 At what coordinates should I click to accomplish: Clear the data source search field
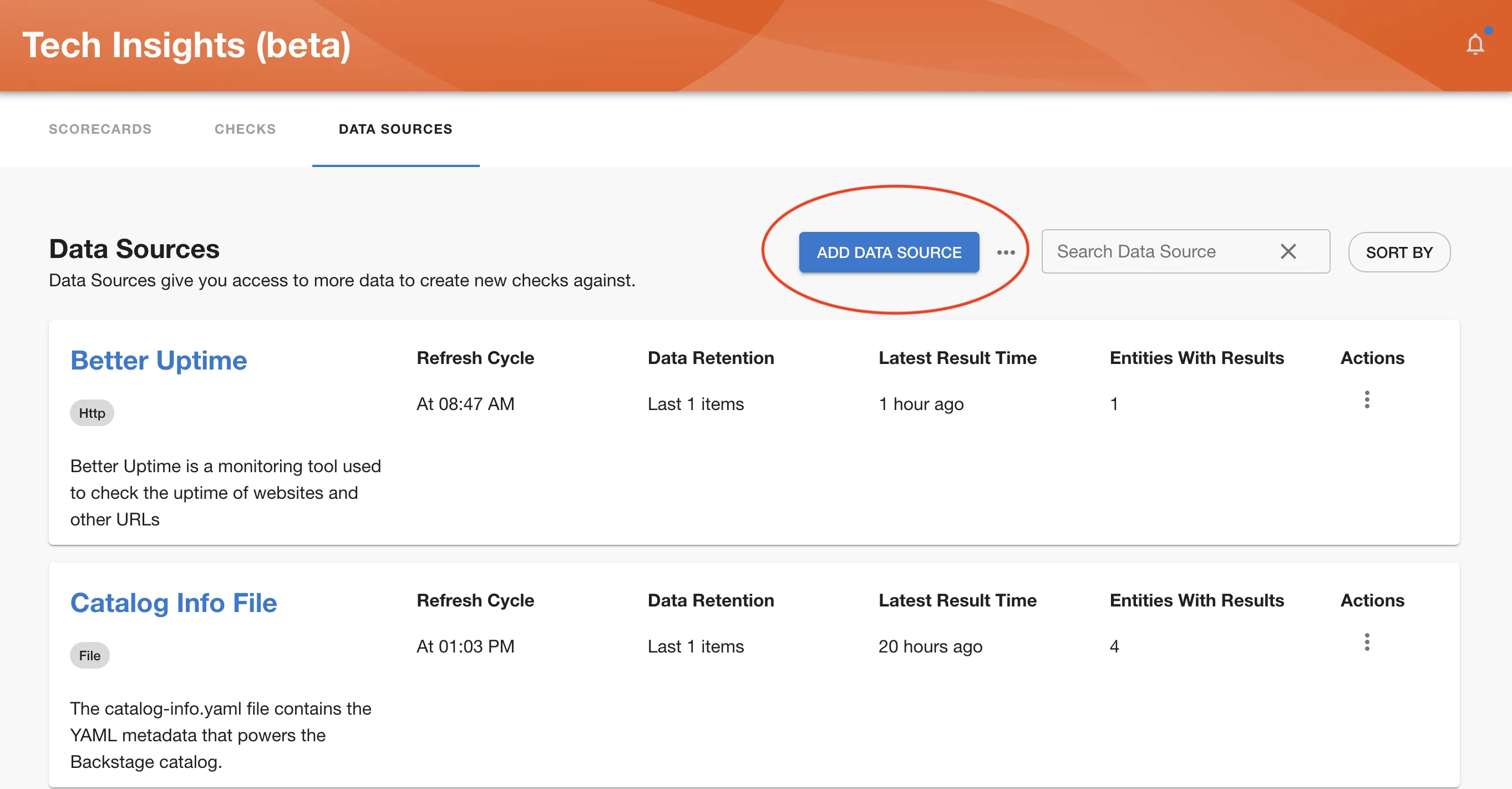coord(1288,251)
